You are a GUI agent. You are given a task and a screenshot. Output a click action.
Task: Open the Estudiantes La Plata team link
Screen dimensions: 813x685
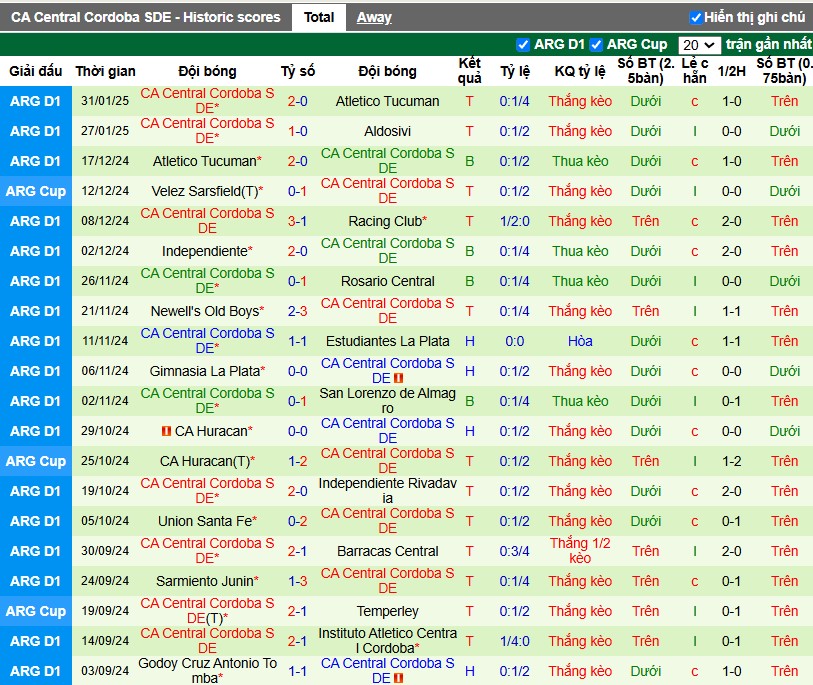pyautogui.click(x=387, y=341)
